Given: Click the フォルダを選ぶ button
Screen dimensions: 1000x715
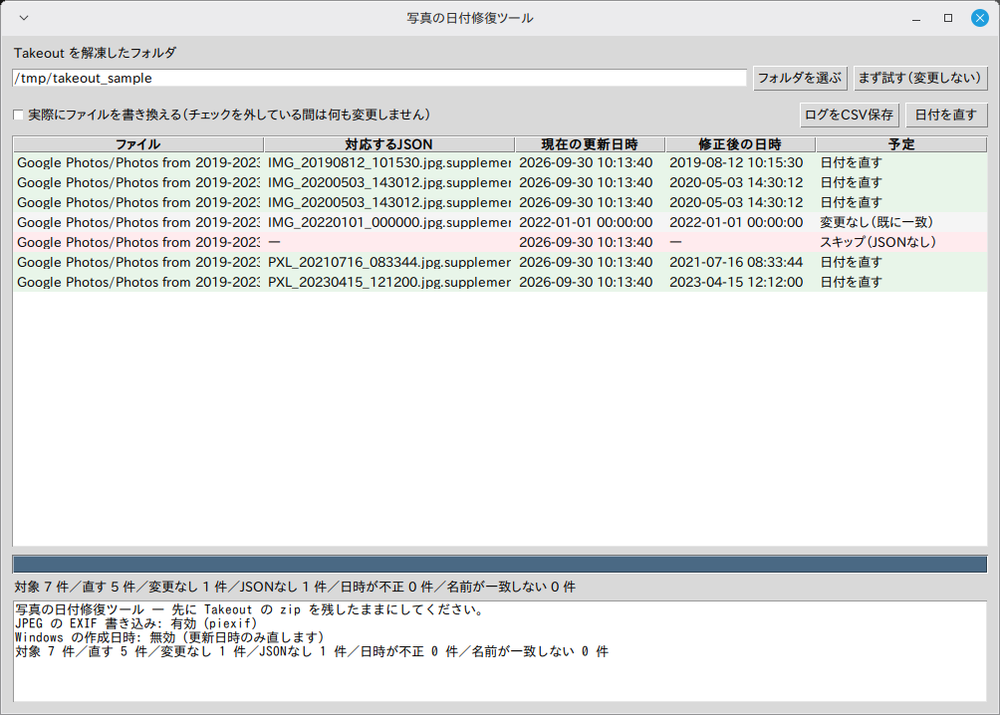Looking at the screenshot, I should [800, 78].
